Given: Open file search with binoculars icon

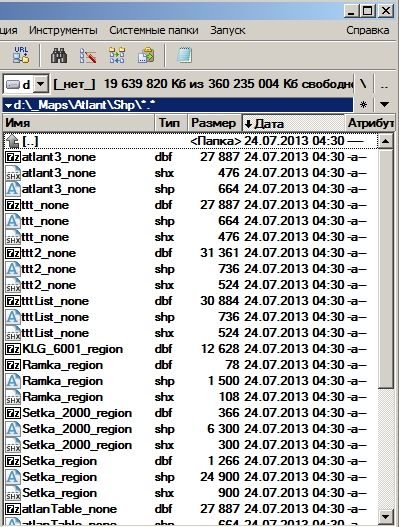Looking at the screenshot, I should 58,55.
